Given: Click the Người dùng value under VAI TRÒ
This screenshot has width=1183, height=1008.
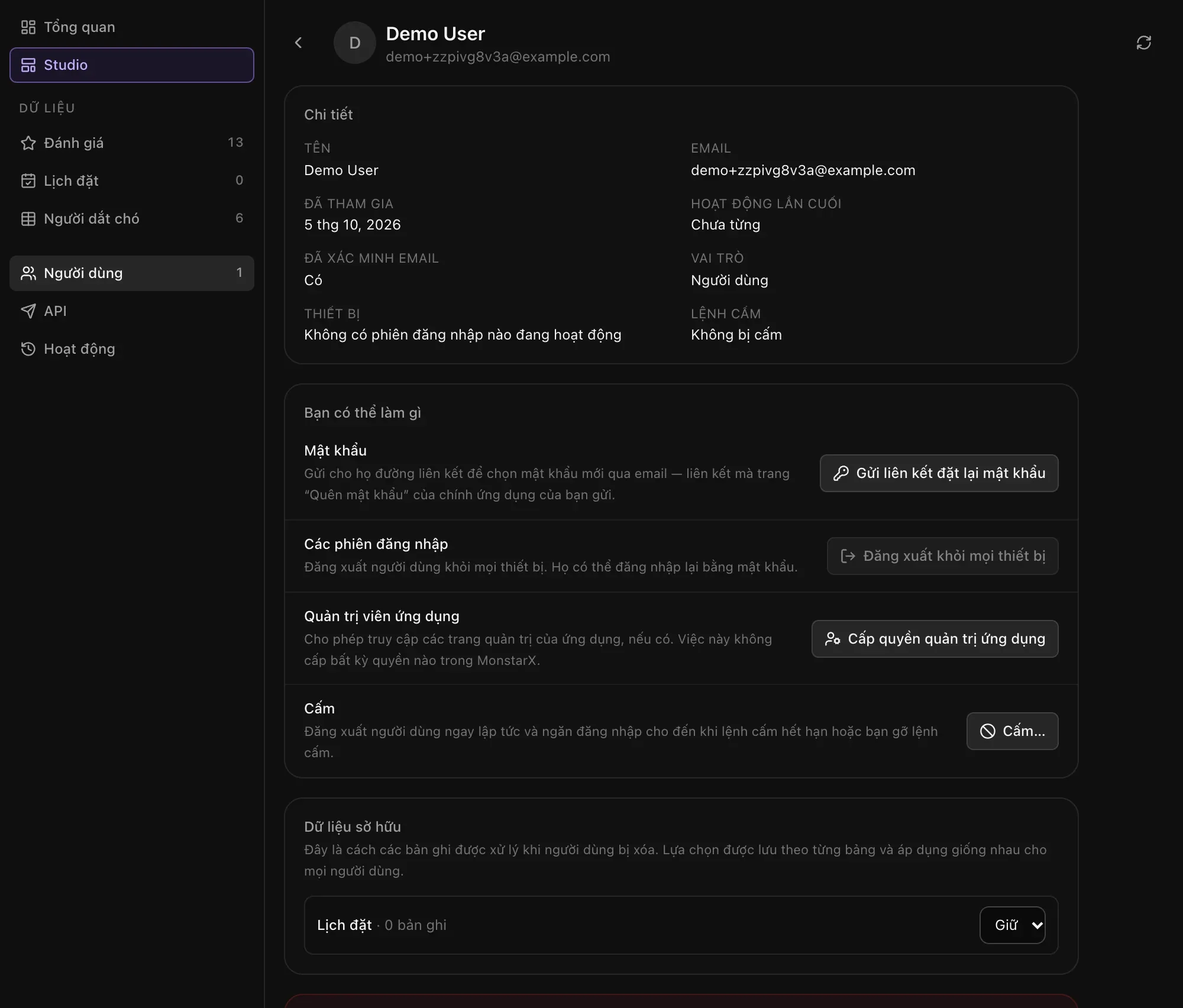Looking at the screenshot, I should (x=729, y=280).
